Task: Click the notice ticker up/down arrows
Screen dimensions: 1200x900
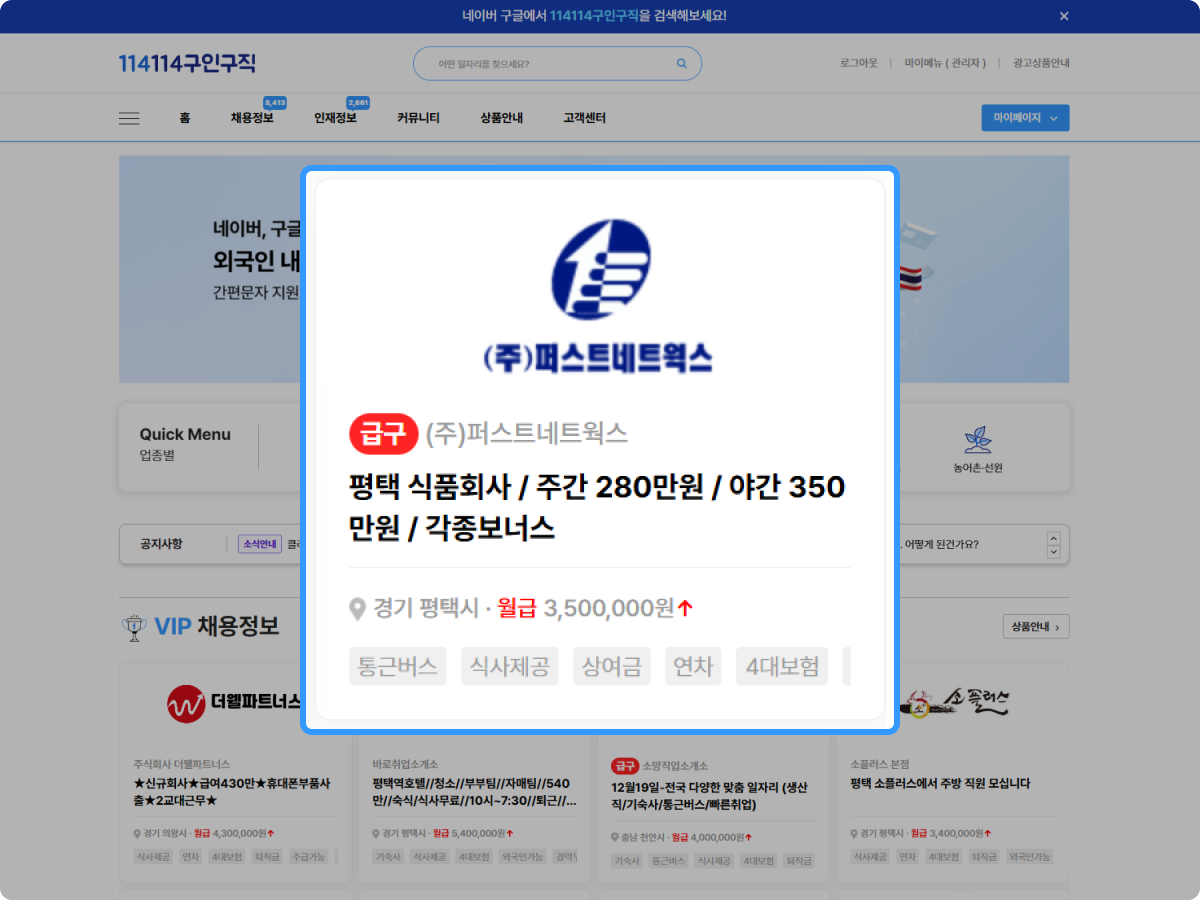Action: [x=1053, y=545]
